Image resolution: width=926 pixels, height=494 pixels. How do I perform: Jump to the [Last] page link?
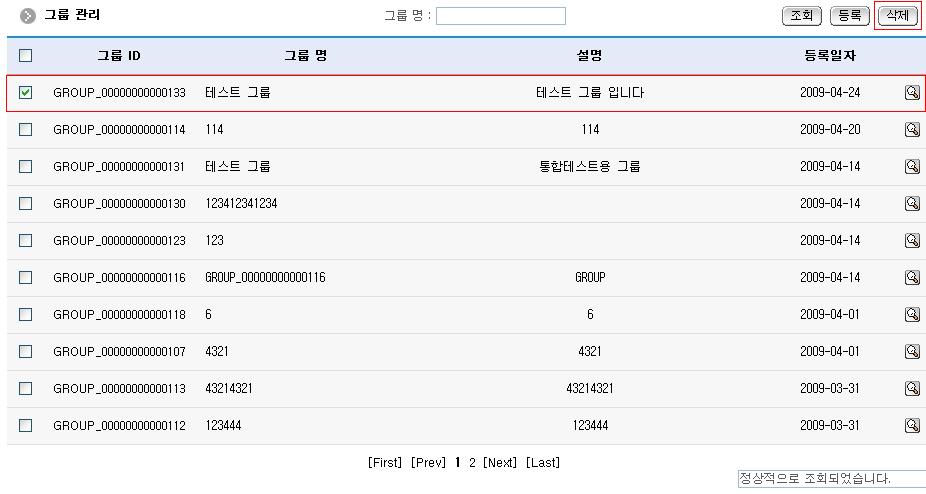(543, 463)
